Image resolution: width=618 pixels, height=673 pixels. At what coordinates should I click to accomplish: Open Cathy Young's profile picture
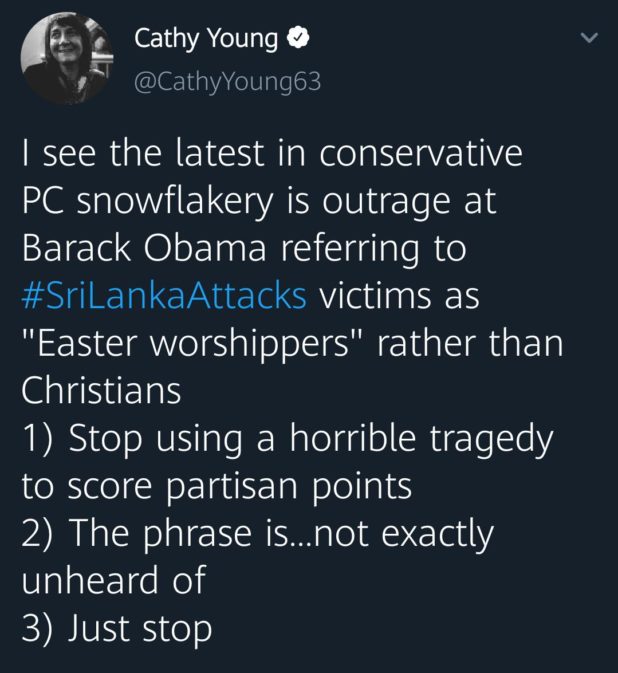pyautogui.click(x=66, y=59)
